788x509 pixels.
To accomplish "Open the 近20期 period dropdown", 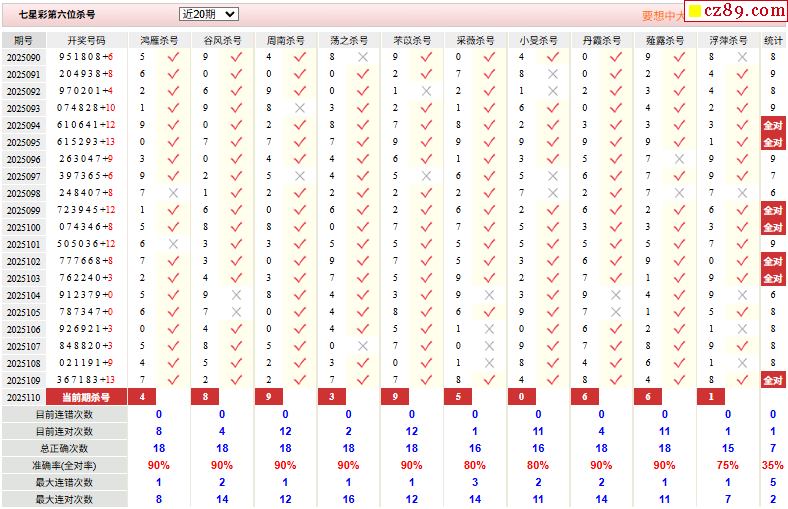I will 209,14.
